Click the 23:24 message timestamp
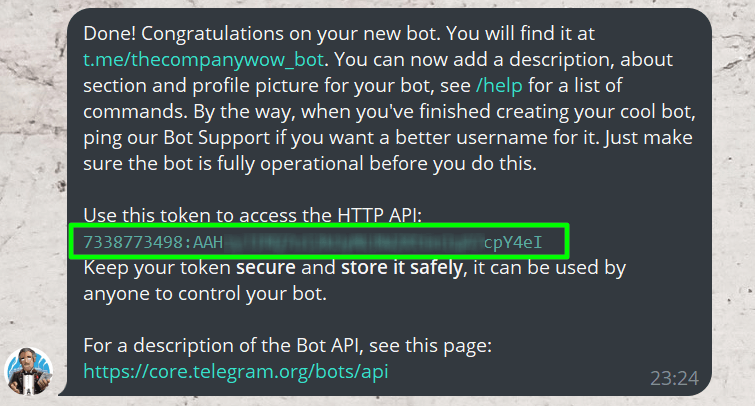This screenshot has height=406, width=755. 674,379
